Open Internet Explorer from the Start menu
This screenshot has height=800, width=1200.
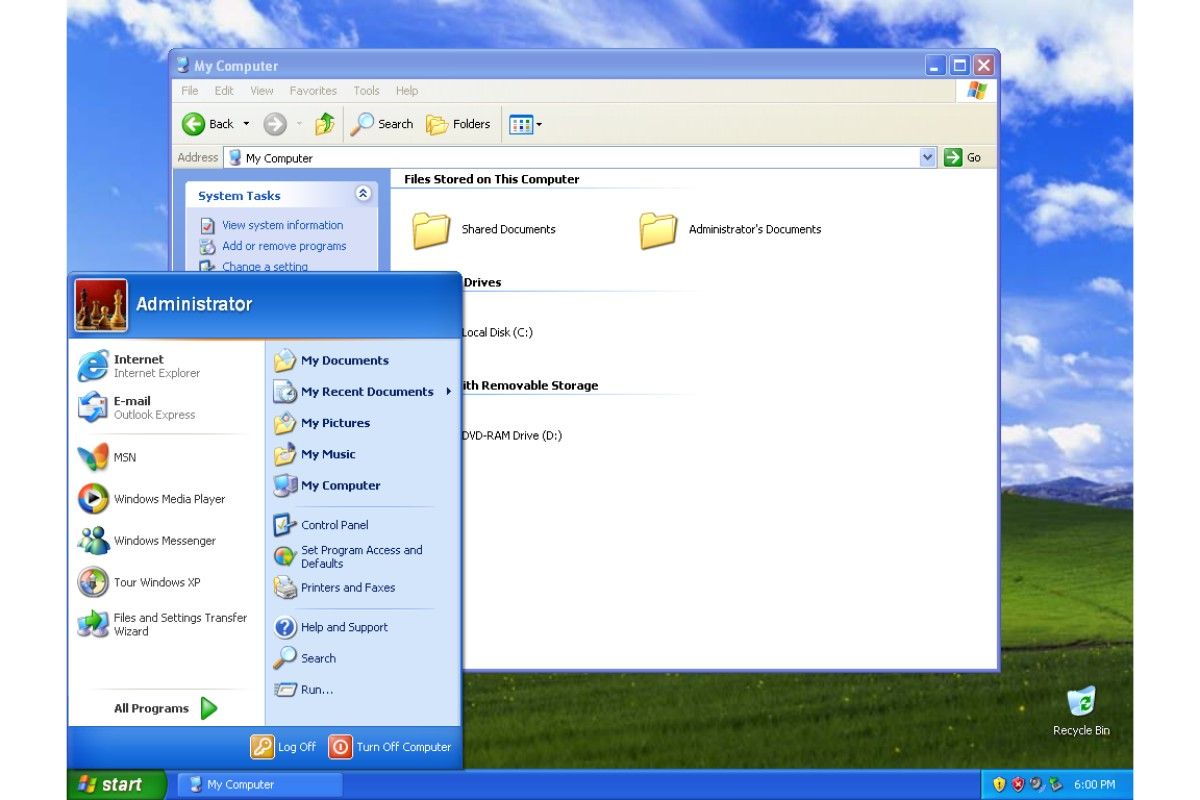click(137, 366)
